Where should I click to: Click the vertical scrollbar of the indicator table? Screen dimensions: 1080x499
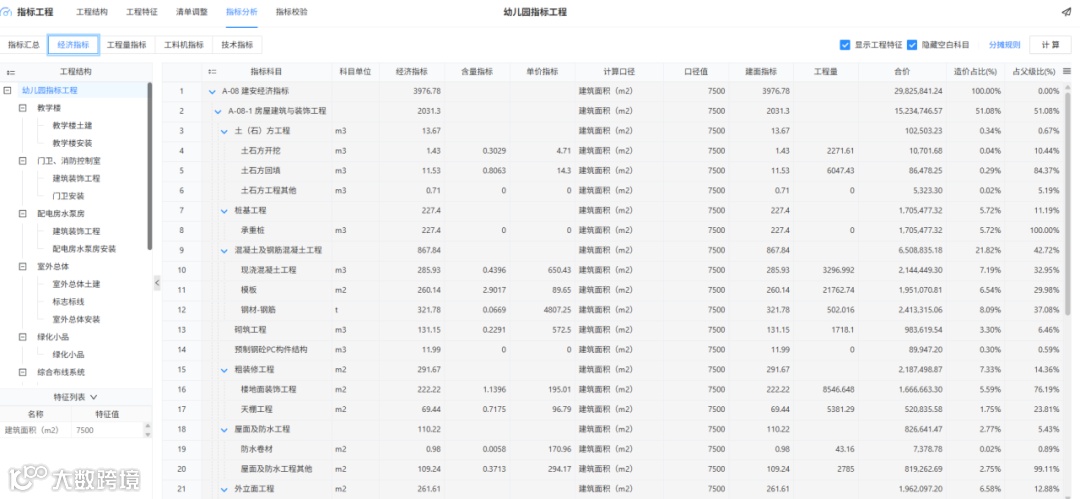pyautogui.click(x=1069, y=203)
